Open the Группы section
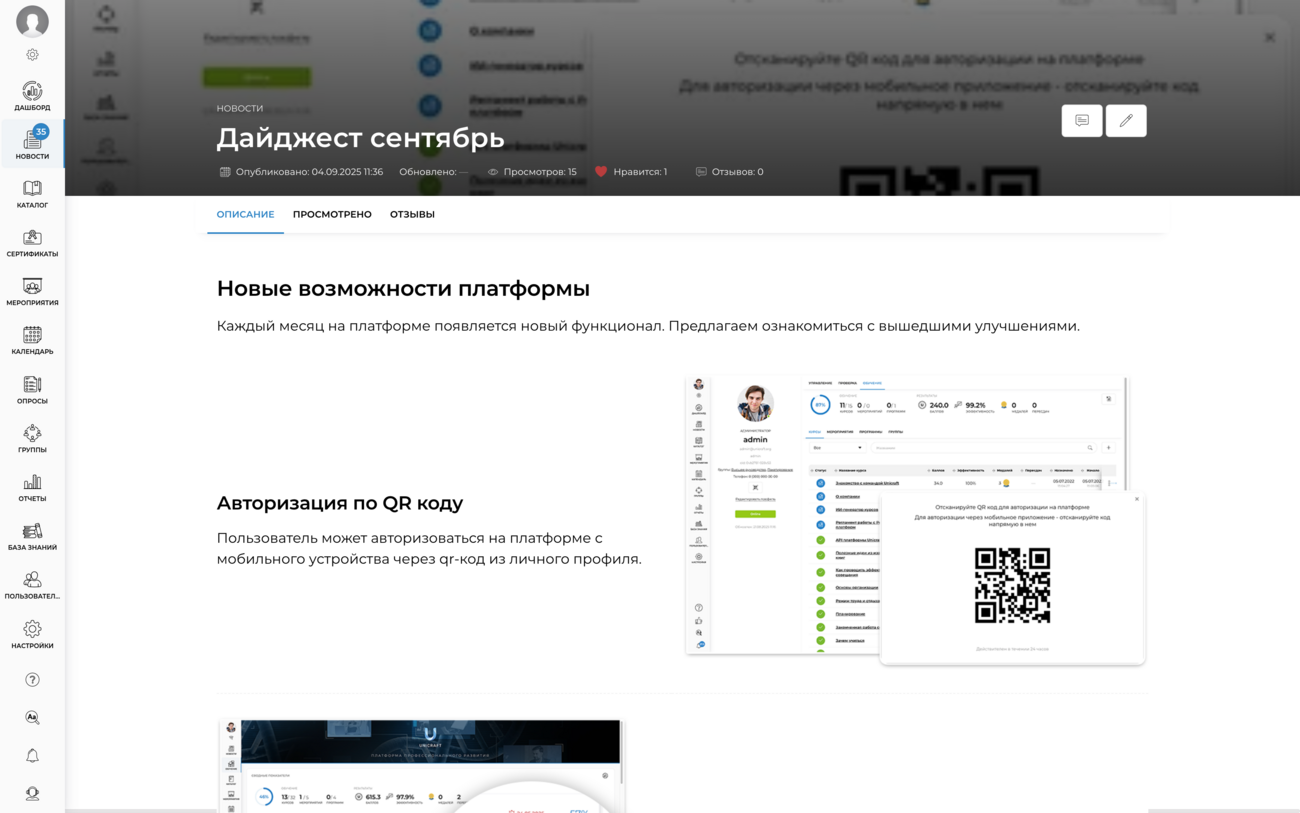Image resolution: width=1300 pixels, height=813 pixels. pos(32,439)
